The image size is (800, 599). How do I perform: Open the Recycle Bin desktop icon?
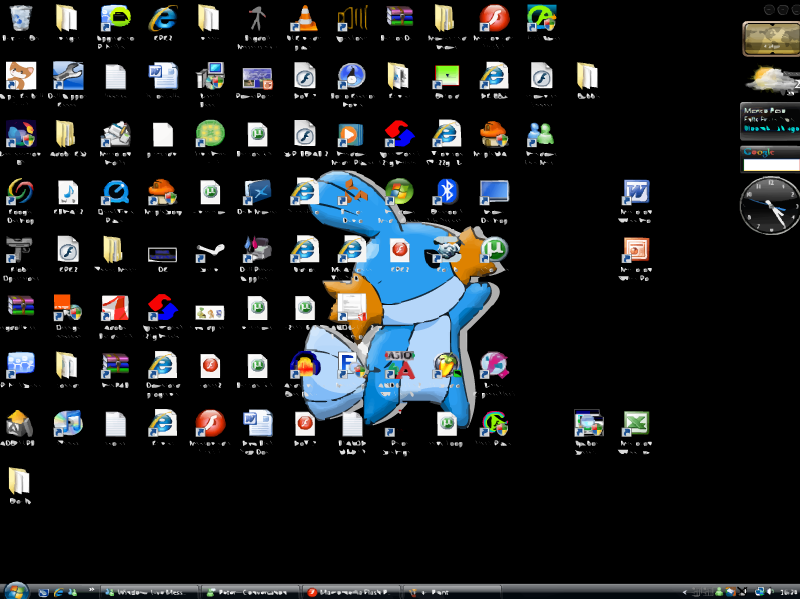coord(20,18)
